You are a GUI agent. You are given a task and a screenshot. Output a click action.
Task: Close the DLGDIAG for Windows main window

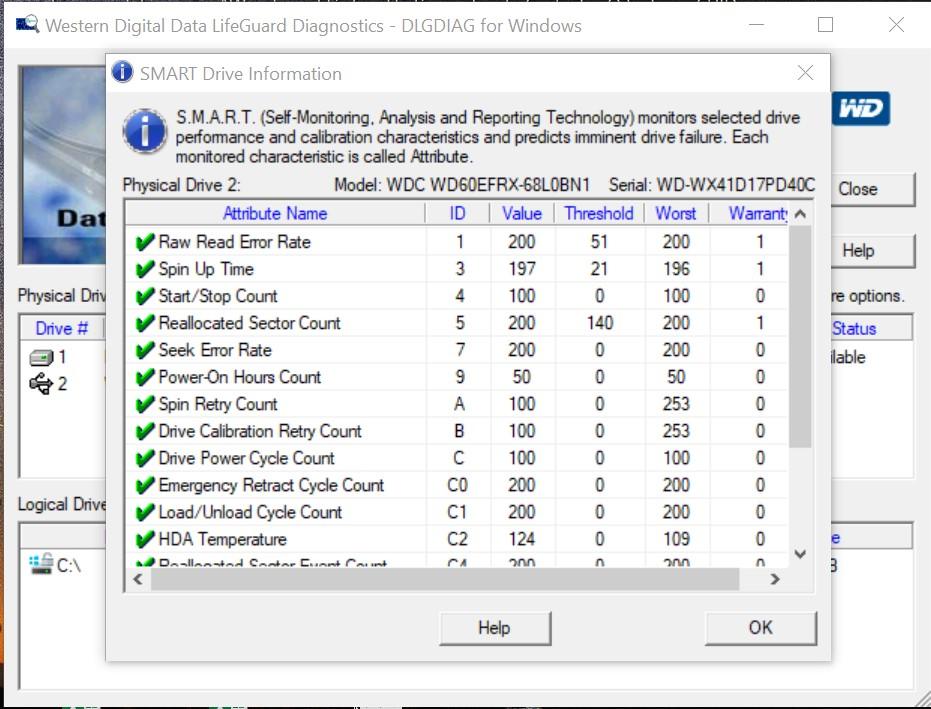pyautogui.click(x=896, y=24)
